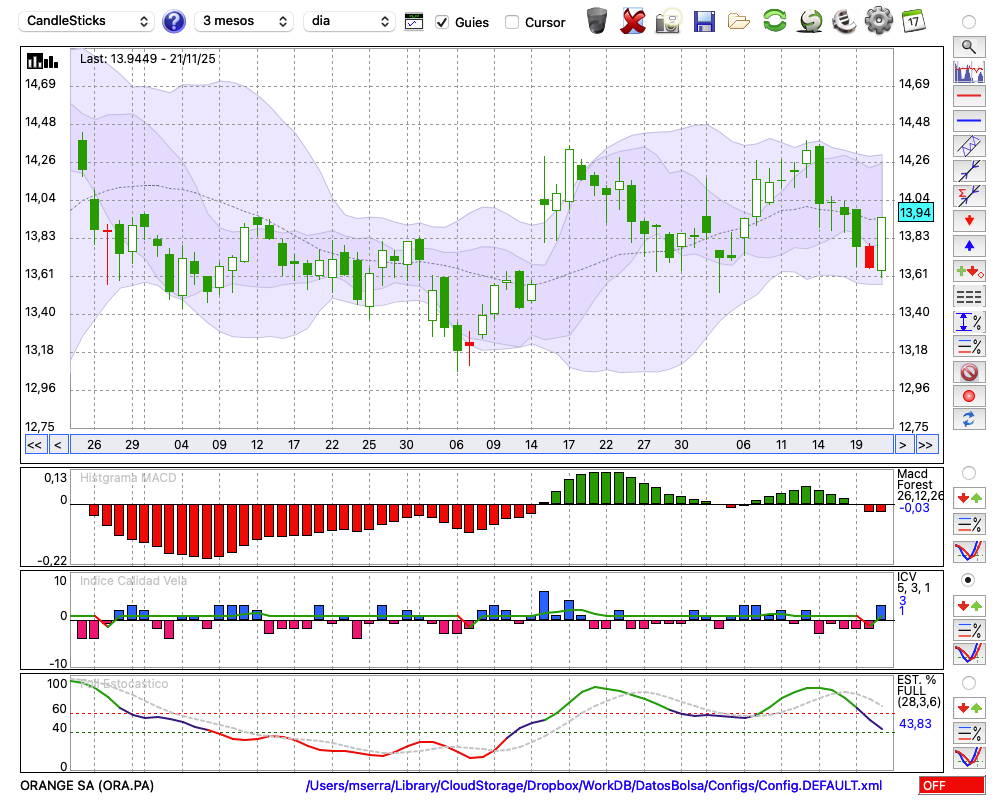Viewport: 1000px width, 800px height.
Task: Open the calendar icon in top toolbar
Action: coord(912,21)
